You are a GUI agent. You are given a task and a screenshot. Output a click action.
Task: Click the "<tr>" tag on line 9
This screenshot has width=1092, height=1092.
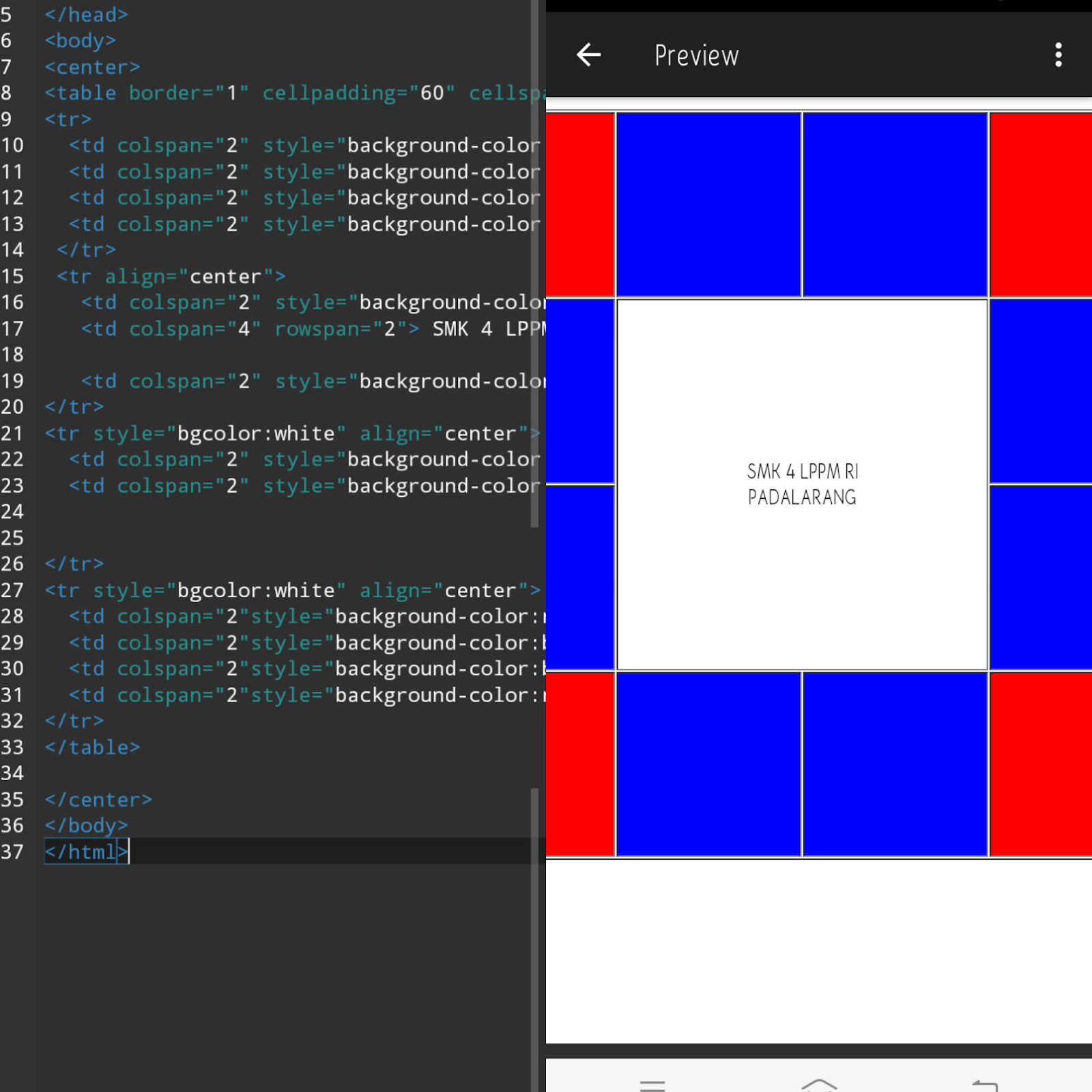(68, 119)
